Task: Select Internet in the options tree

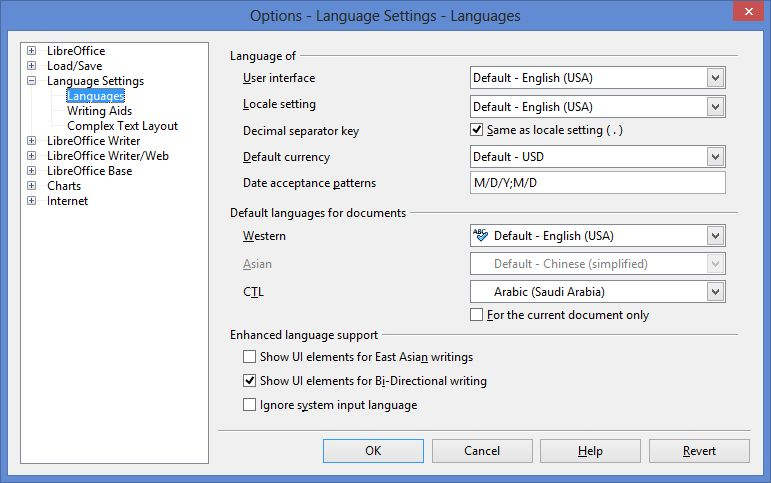Action: [67, 201]
